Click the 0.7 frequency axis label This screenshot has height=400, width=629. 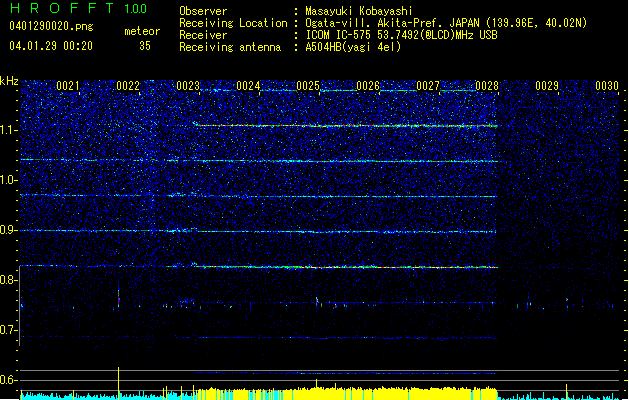[9, 330]
